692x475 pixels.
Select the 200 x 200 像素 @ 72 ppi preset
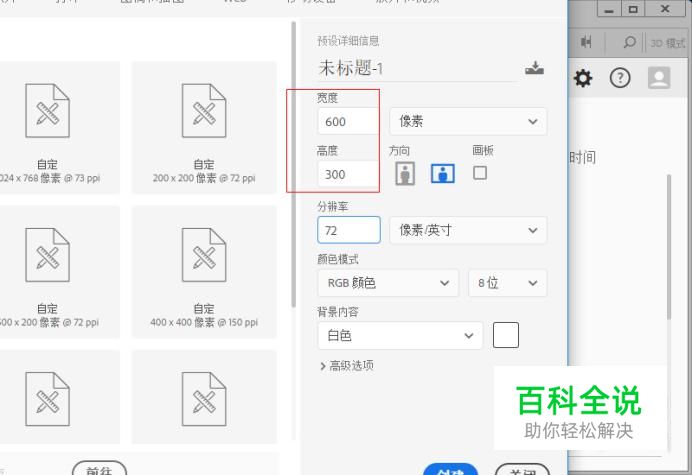point(204,128)
